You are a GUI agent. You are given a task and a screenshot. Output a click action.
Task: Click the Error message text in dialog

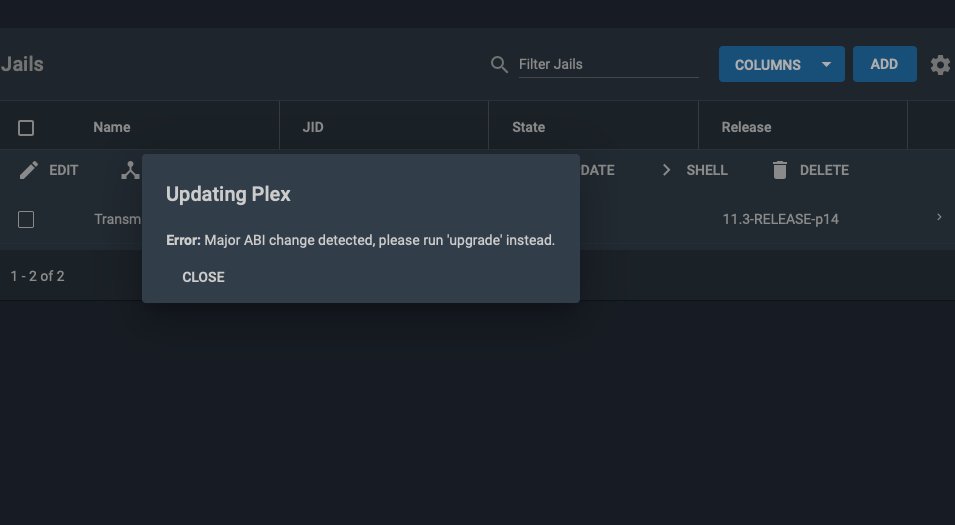coord(361,240)
